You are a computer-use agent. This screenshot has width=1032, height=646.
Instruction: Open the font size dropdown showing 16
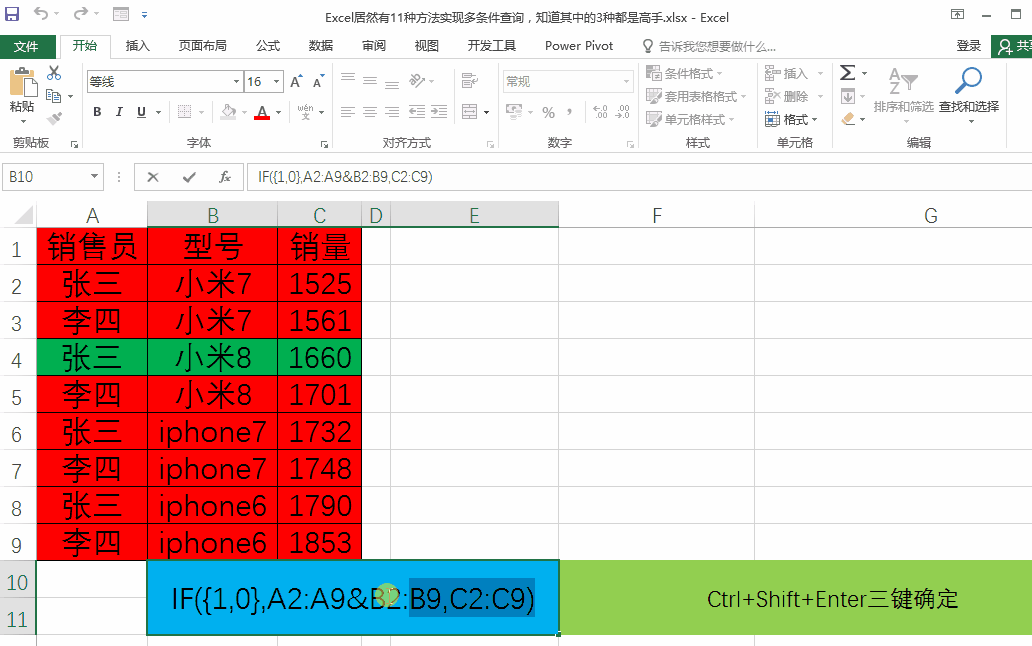276,82
